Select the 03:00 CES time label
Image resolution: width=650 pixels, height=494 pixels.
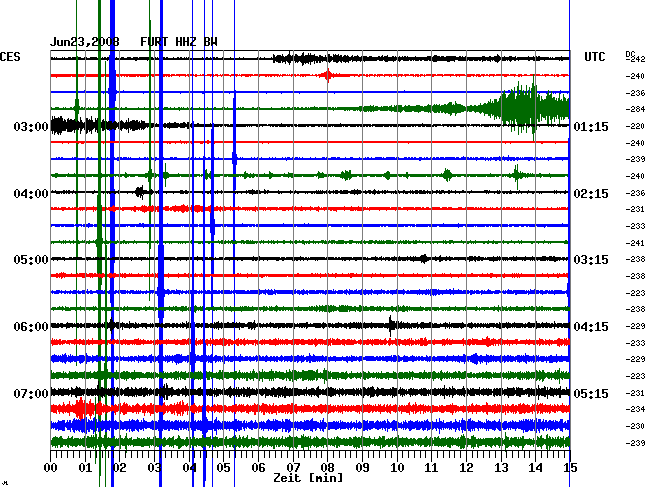(31, 126)
